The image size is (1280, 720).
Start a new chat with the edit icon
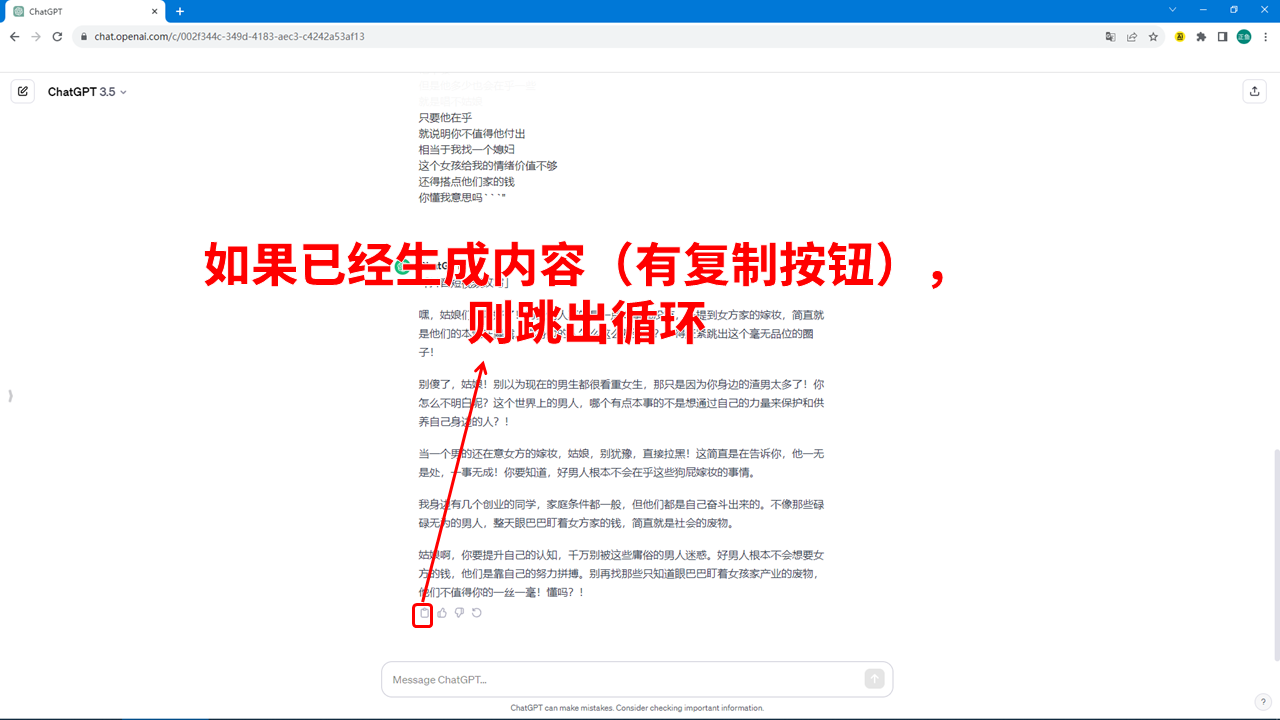[23, 91]
